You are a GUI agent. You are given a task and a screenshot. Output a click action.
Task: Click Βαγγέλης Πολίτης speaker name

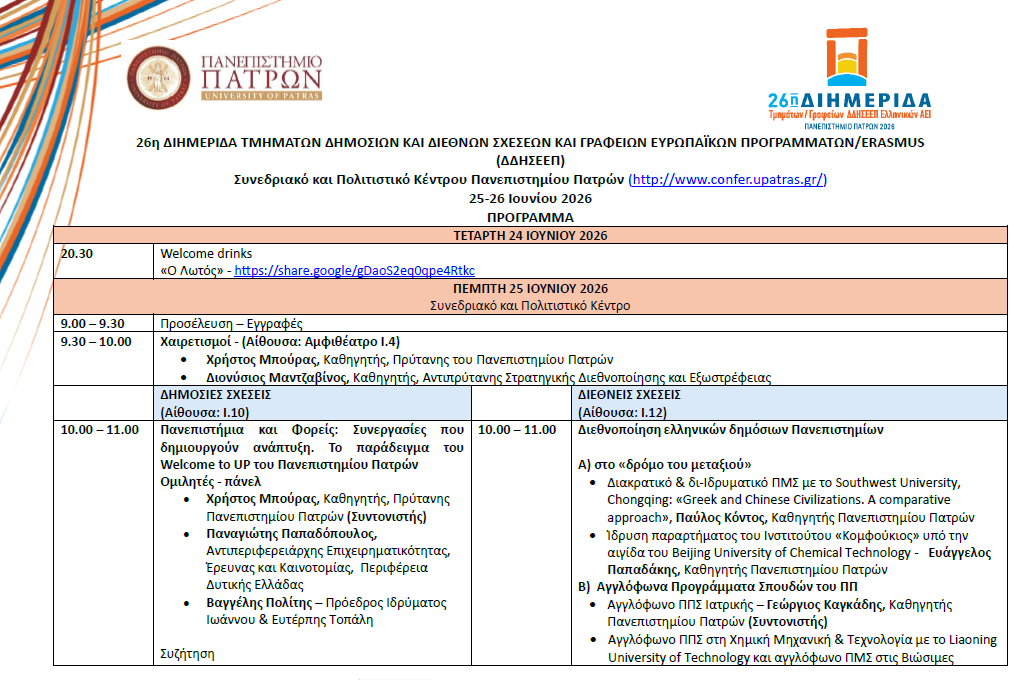pyautogui.click(x=259, y=603)
